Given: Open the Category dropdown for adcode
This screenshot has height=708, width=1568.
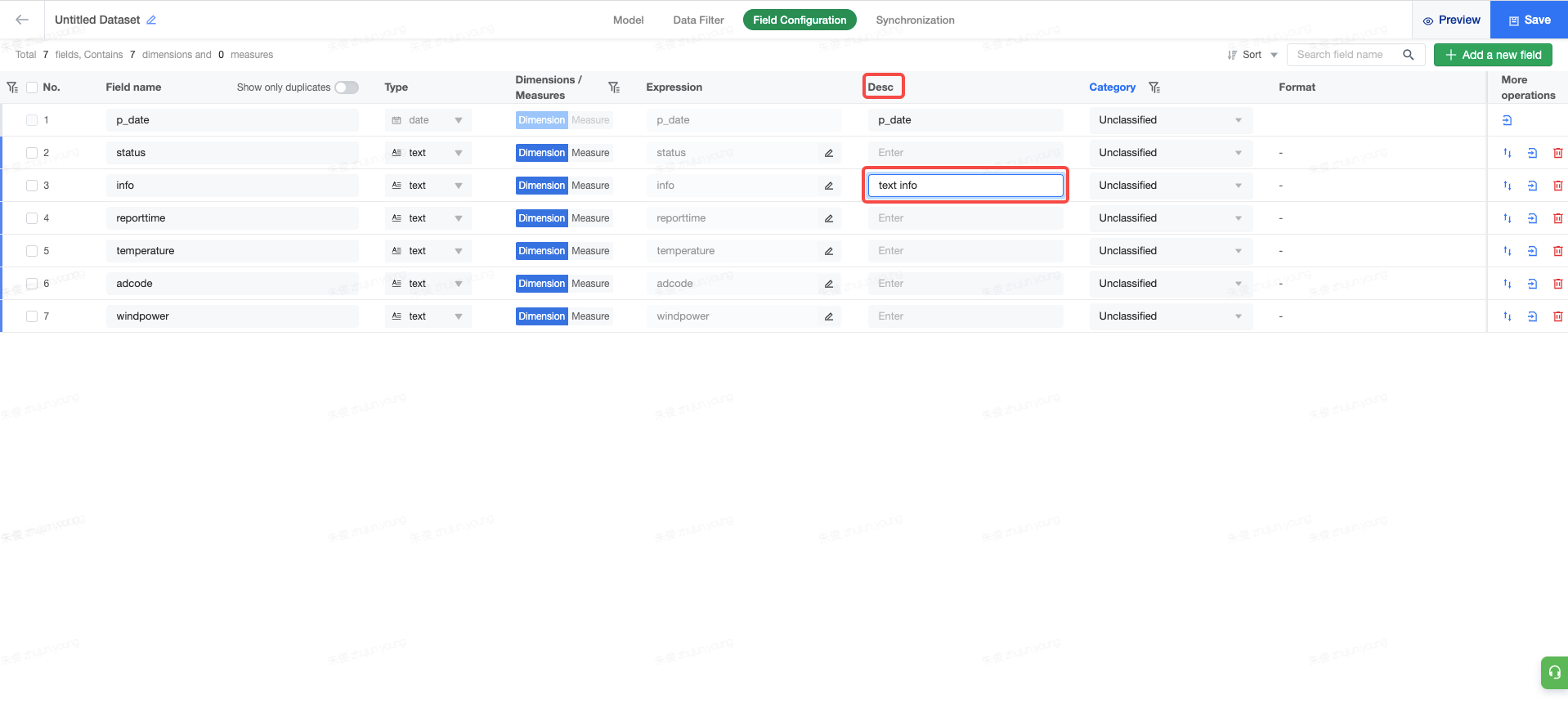Looking at the screenshot, I should point(1171,284).
